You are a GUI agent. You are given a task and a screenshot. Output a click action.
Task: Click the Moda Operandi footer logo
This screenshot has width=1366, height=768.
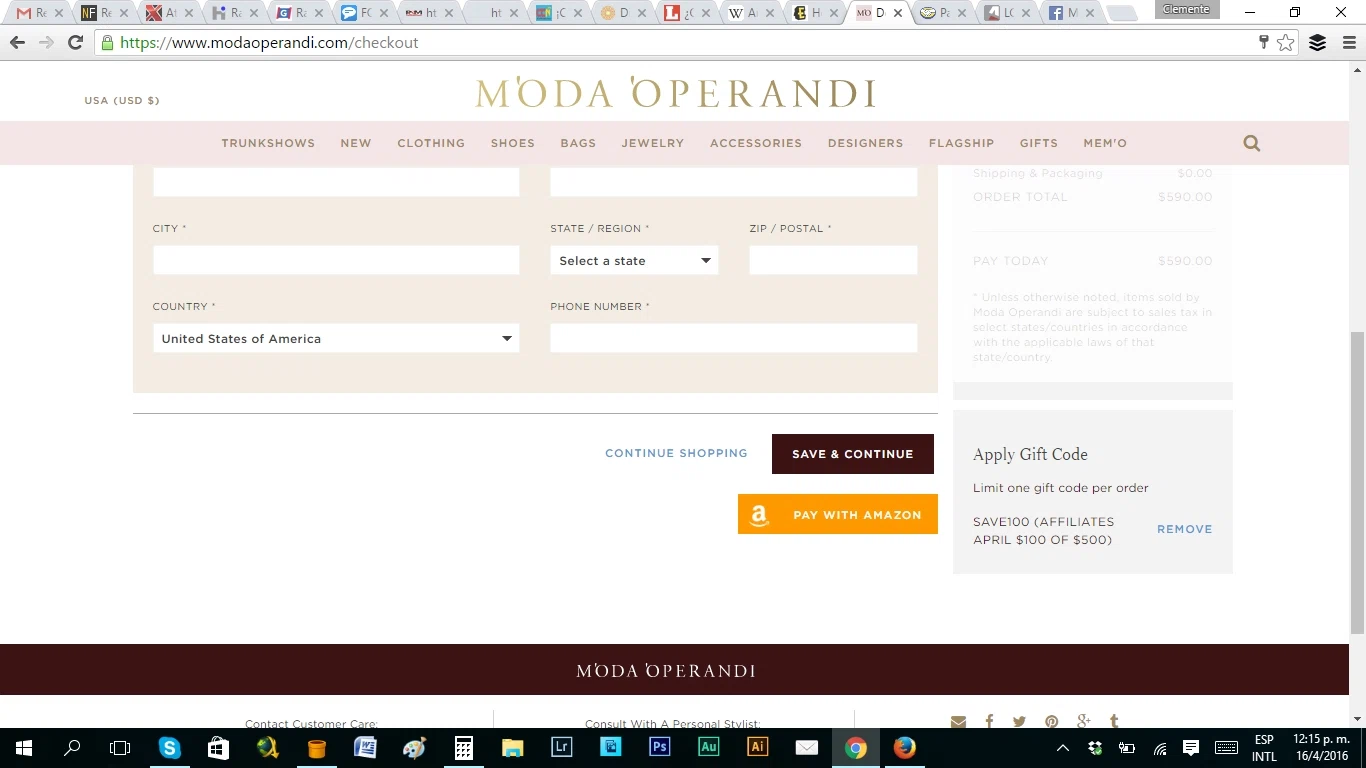click(665, 670)
